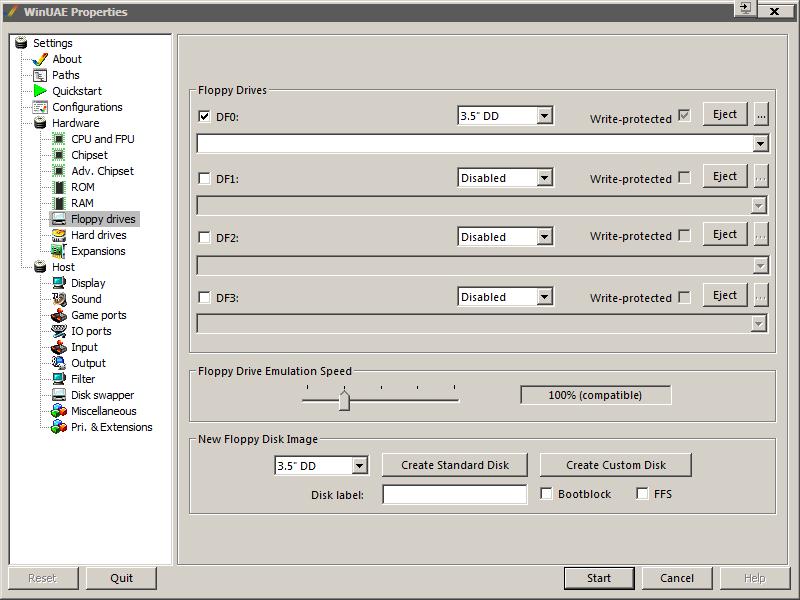Expand DF2 disk image path dropdown

coord(760,265)
